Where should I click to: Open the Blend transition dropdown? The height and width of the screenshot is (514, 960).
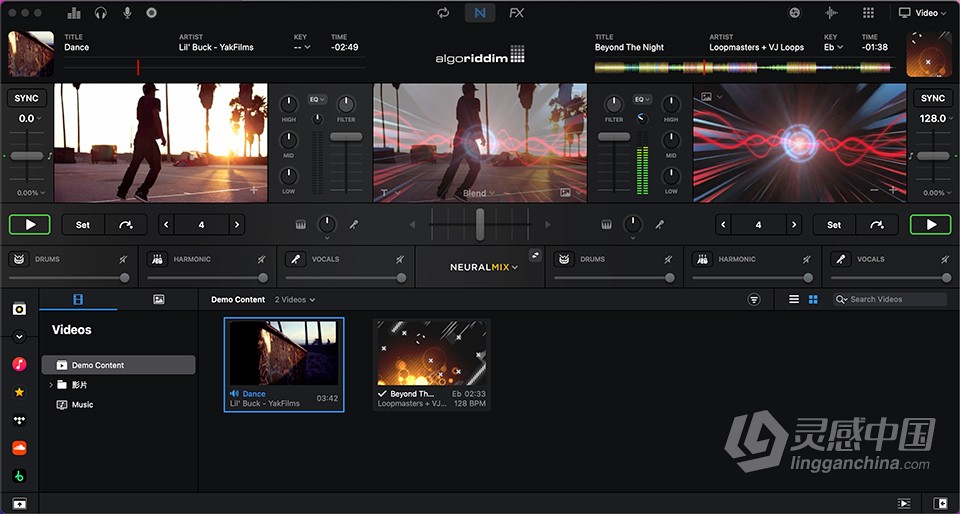[479, 193]
